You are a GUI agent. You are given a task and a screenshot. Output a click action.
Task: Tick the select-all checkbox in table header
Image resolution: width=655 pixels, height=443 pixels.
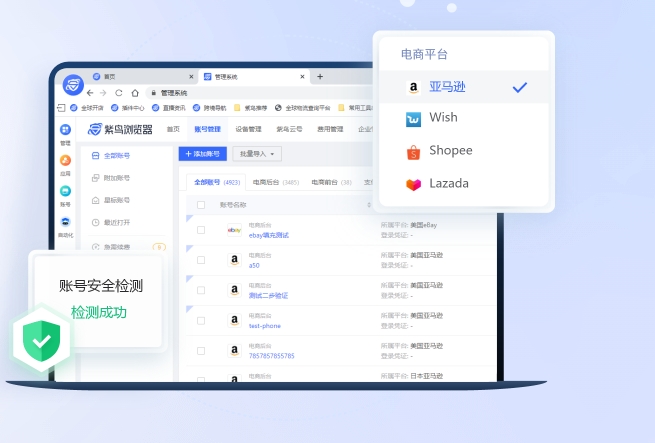tap(201, 205)
